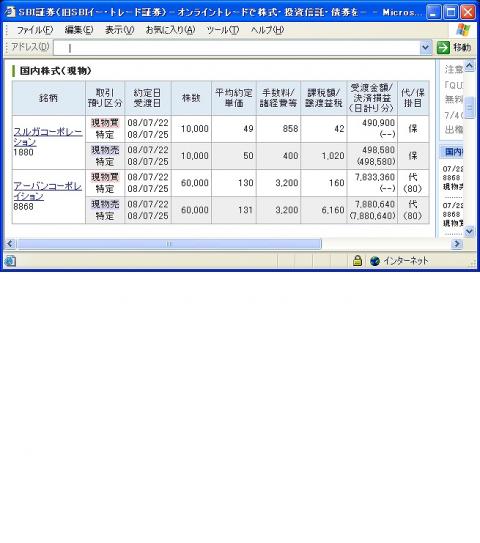
Task: Expand the address bar dropdown
Action: [426, 47]
